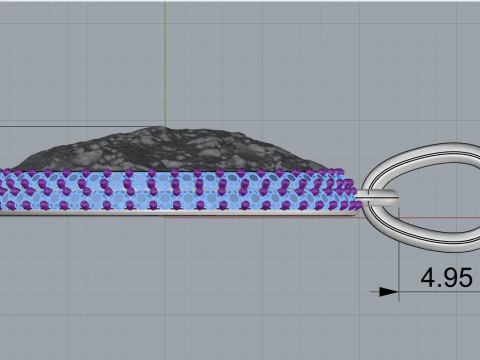This screenshot has height=360, width=480.
Task: Click the dimension arrowhead beside 4.95
Action: click(x=388, y=292)
